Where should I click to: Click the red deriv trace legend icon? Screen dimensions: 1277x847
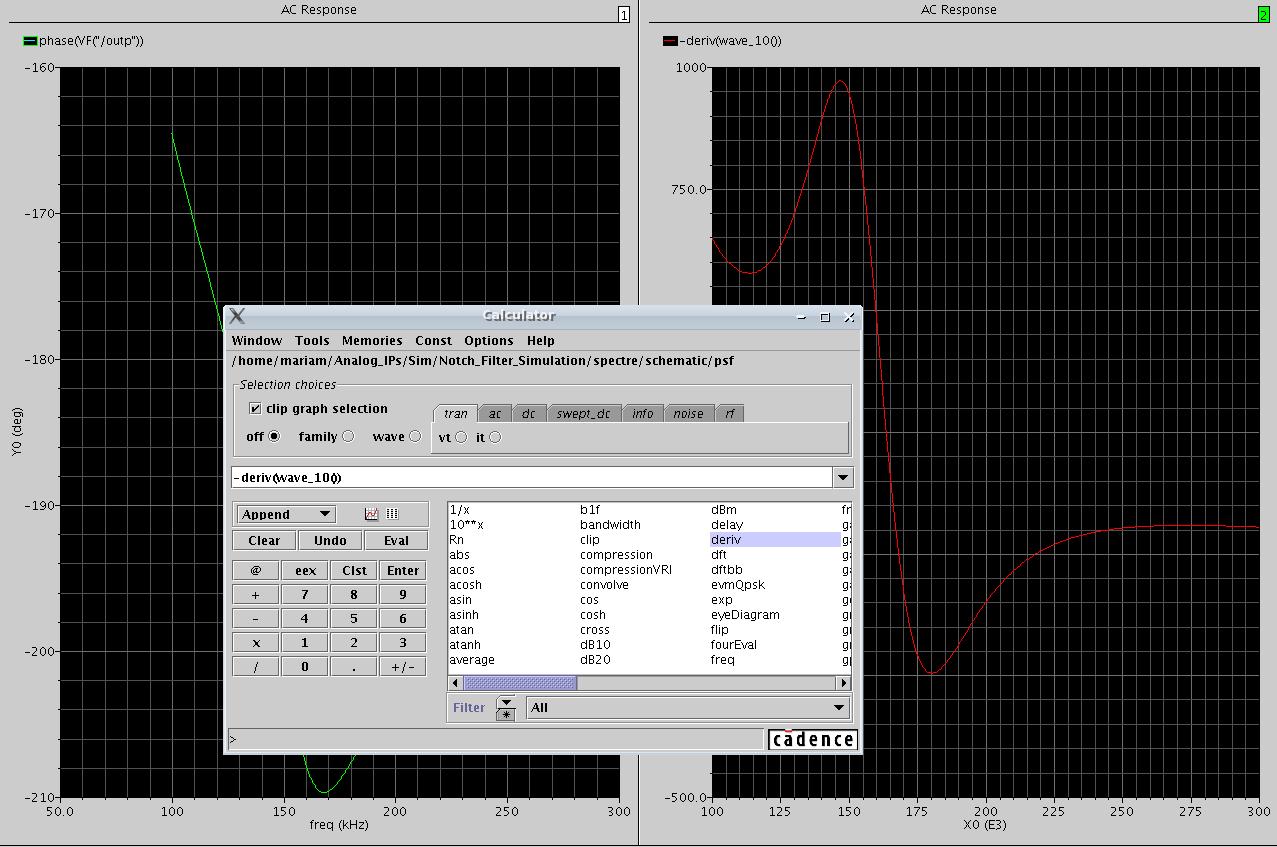click(670, 41)
